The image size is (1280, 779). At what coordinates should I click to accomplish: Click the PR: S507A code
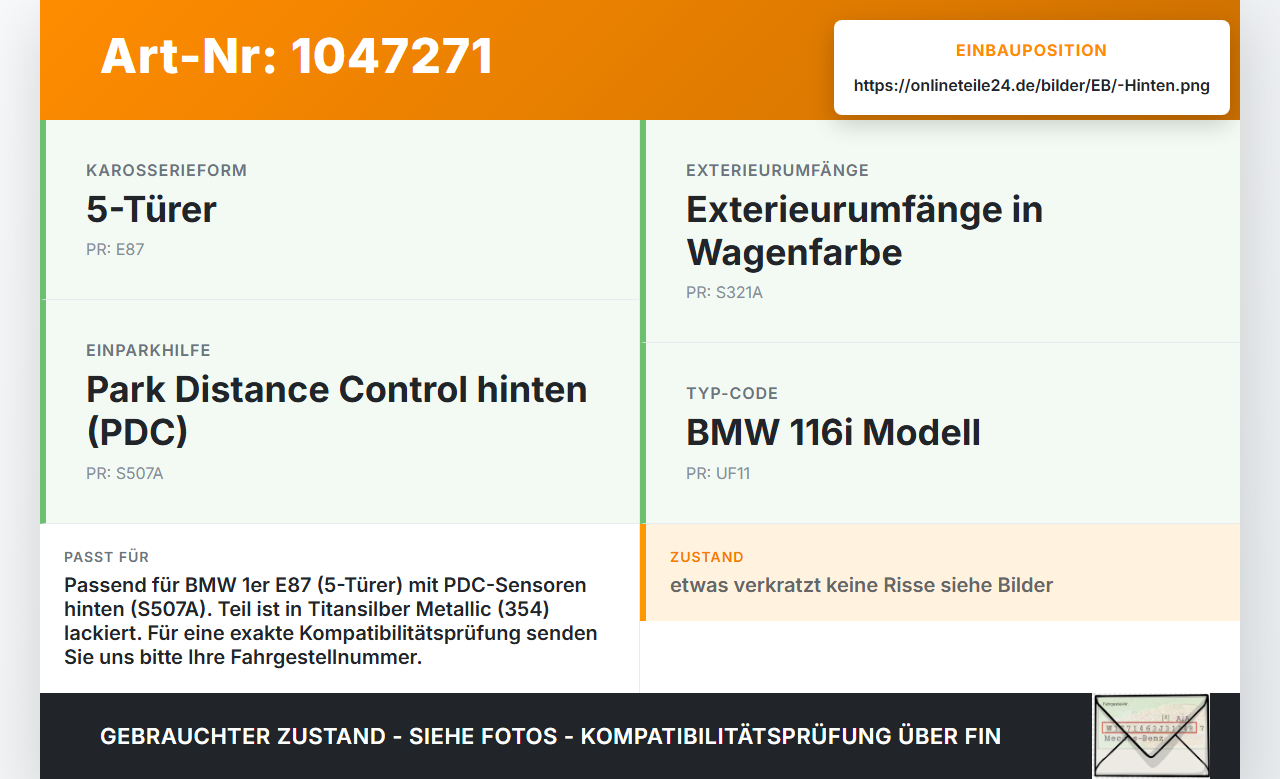pyautogui.click(x=125, y=473)
